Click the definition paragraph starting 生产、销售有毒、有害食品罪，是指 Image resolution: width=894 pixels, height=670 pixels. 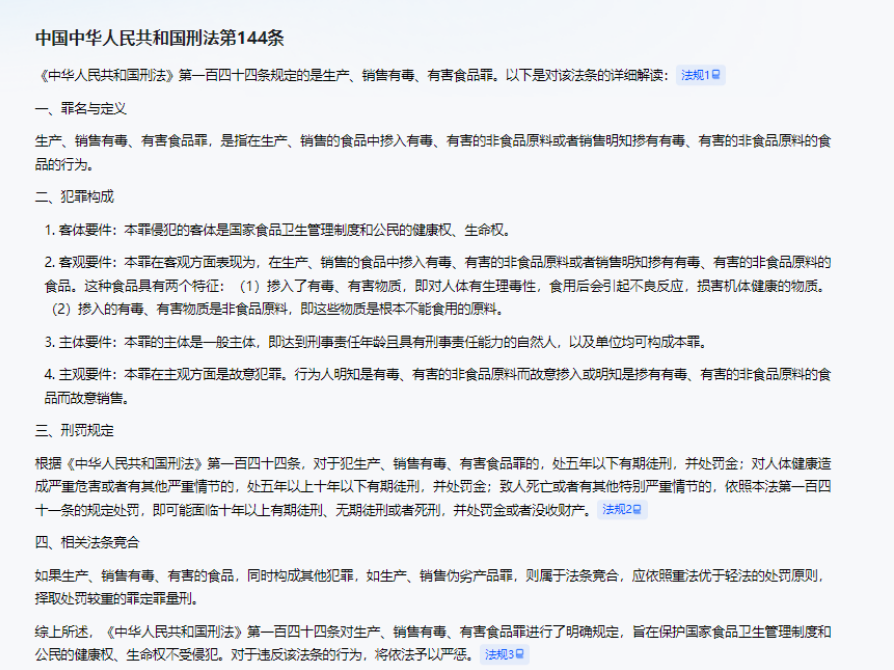point(433,152)
